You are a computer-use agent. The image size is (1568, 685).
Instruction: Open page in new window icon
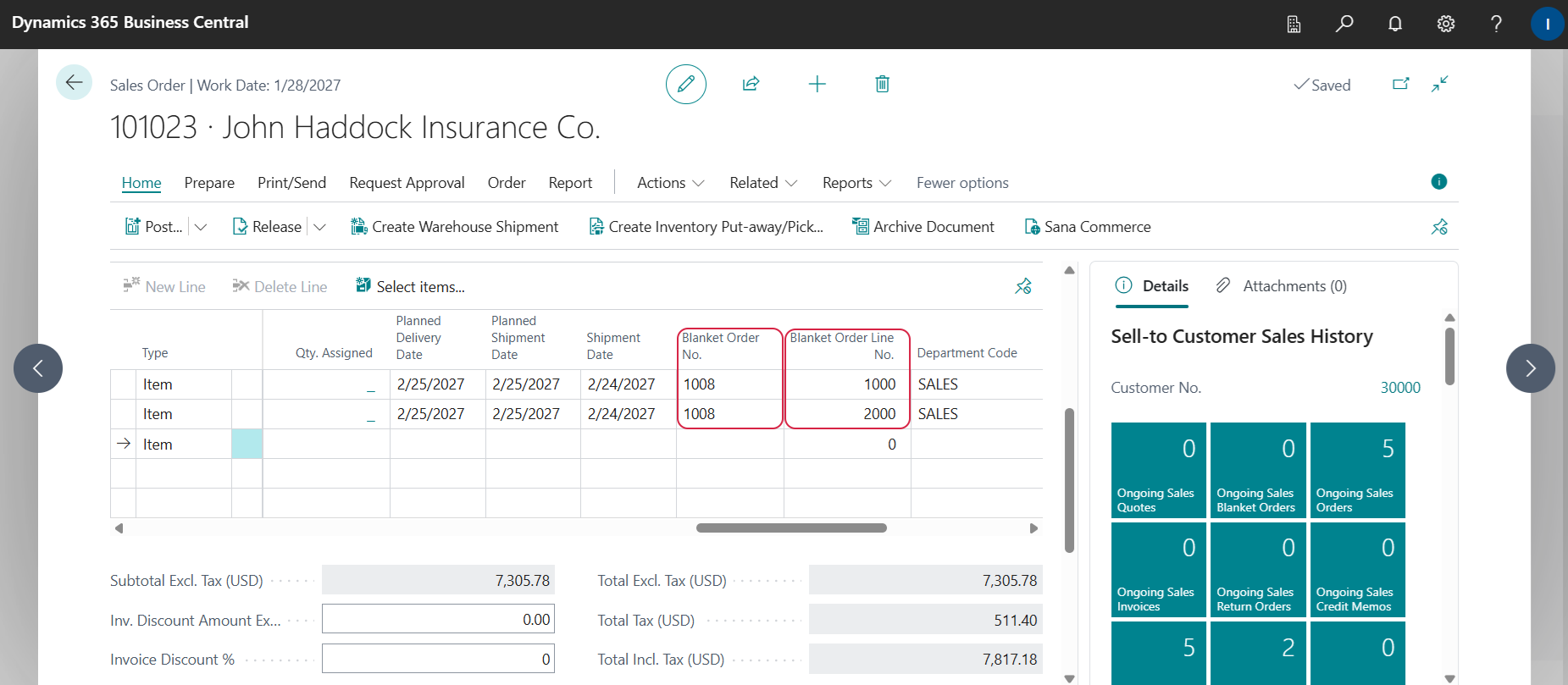click(1400, 84)
